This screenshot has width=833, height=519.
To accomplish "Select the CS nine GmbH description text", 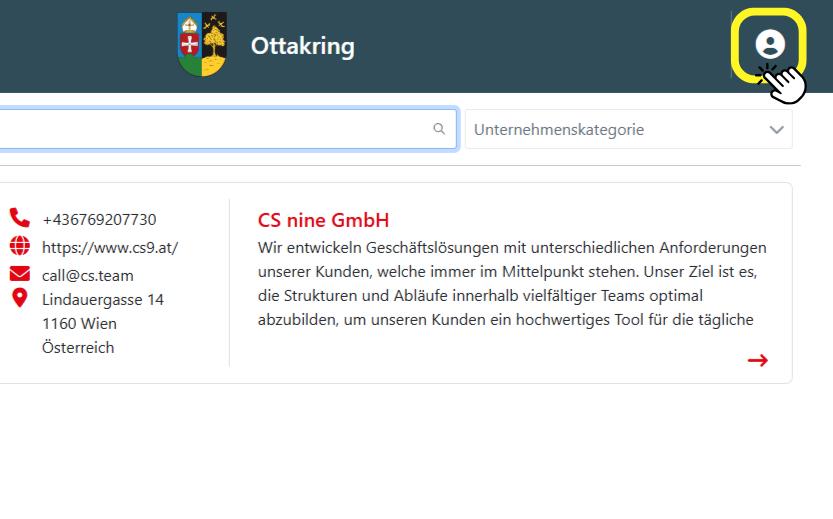I will point(511,283).
